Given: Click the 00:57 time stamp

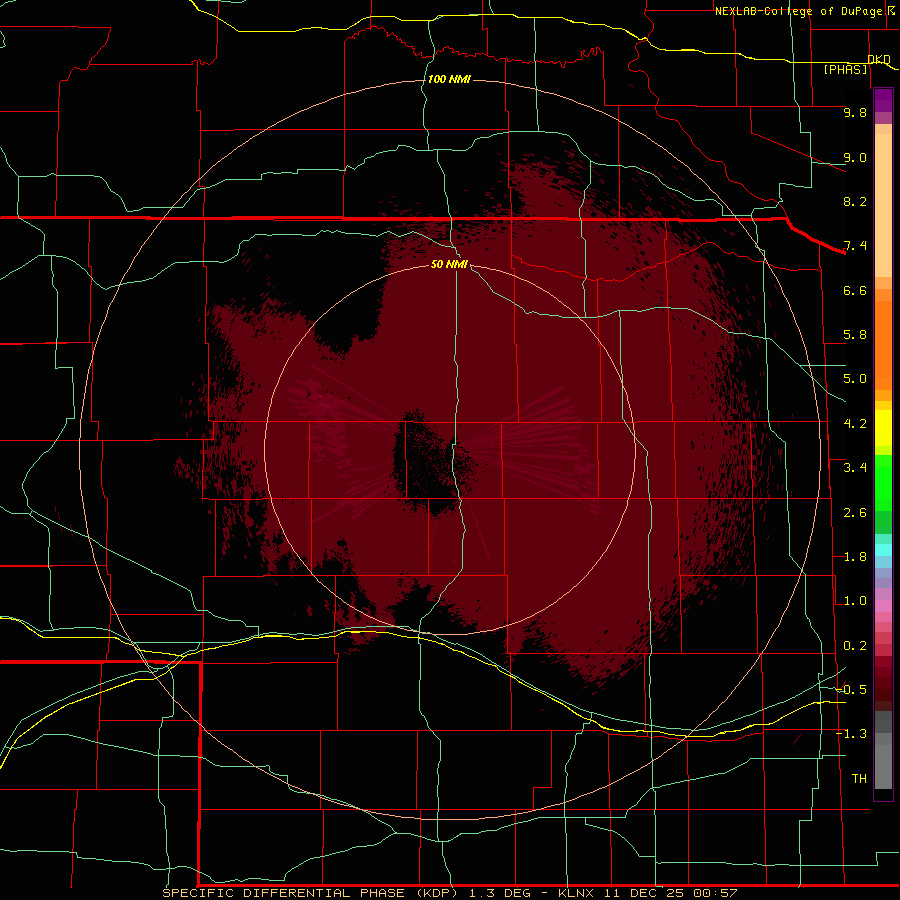Looking at the screenshot, I should pos(715,893).
